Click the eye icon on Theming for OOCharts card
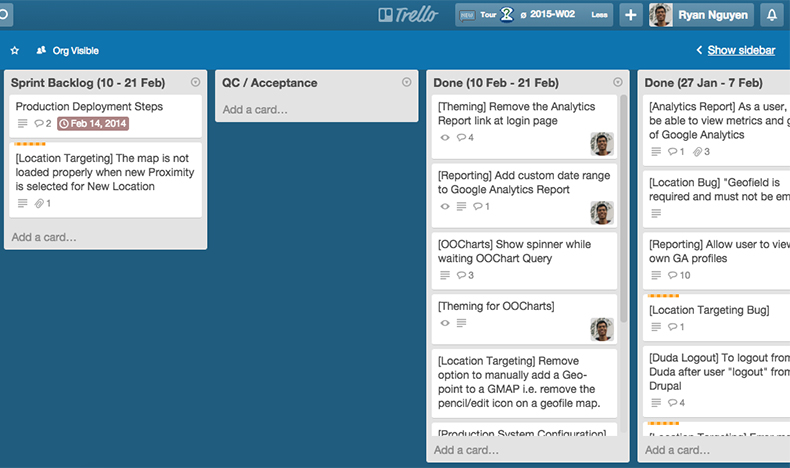The height and width of the screenshot is (468, 790). tap(445, 323)
